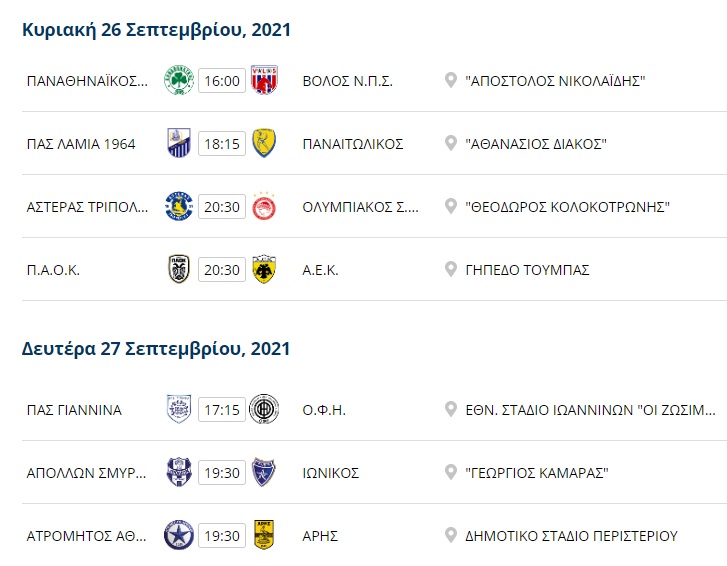Click the AEK yellow eagle crest
This screenshot has width=727, height=566.
point(264,270)
